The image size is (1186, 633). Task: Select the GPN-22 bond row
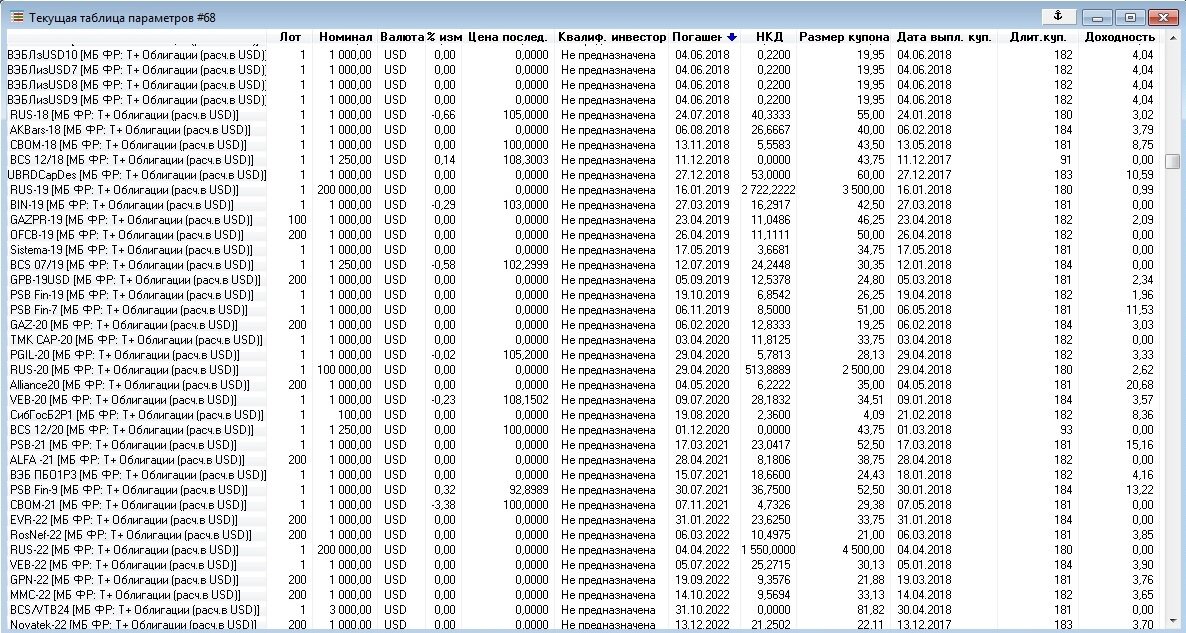582,579
